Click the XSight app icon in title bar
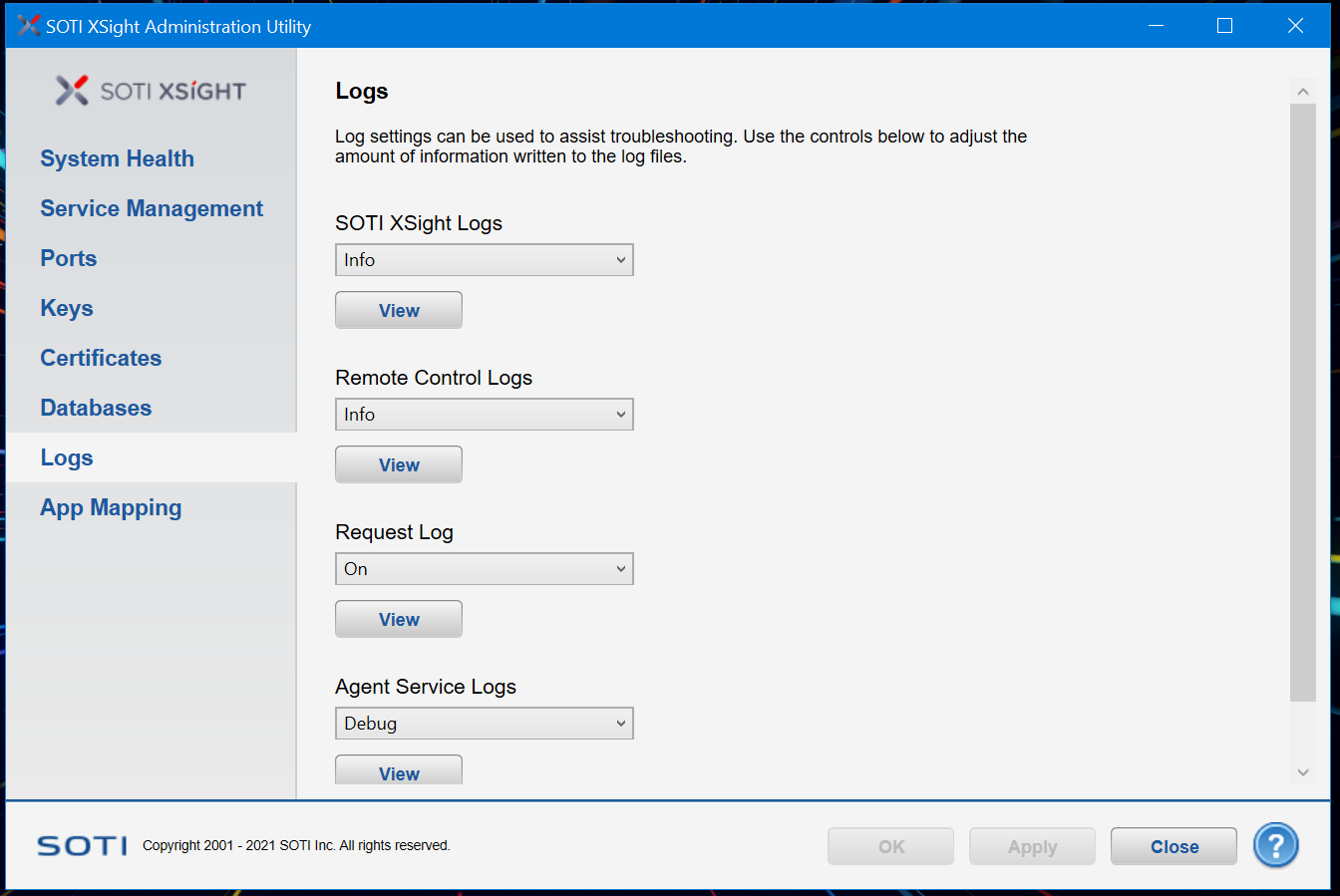Screen dimensions: 1340x896 click(x=29, y=26)
